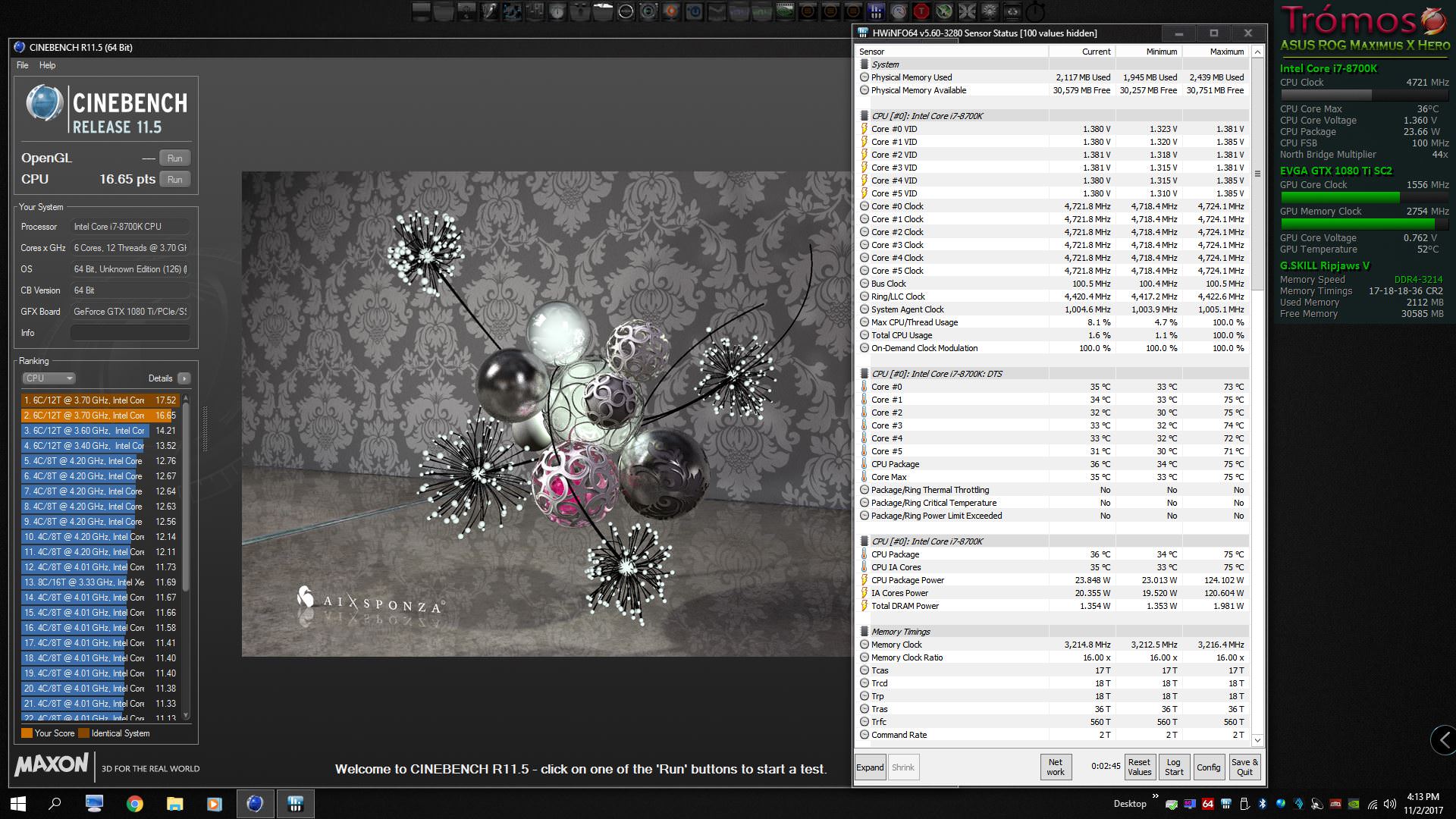Click the Network button in HWiNFO

(x=1056, y=767)
